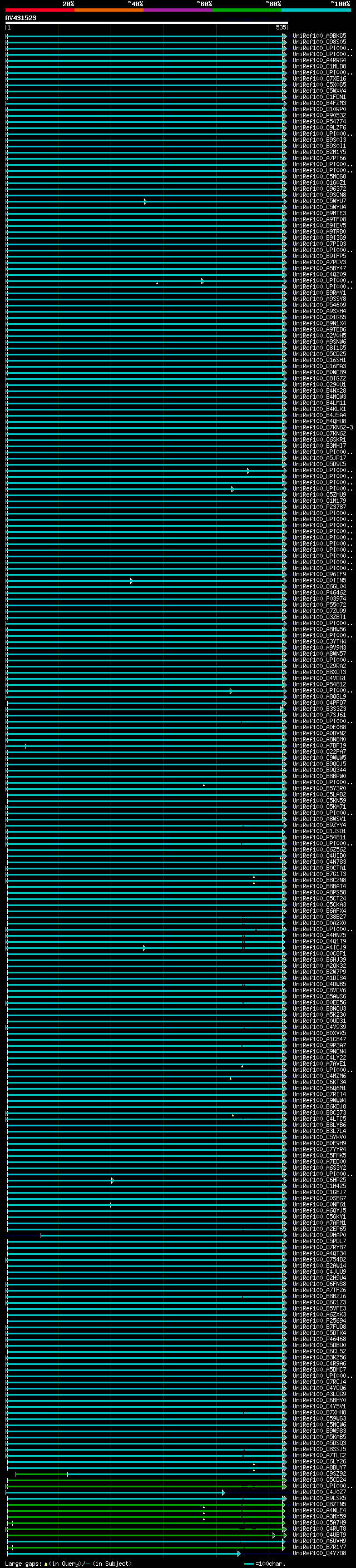Select the UniRef100_B9W983 label

click(319, 1431)
